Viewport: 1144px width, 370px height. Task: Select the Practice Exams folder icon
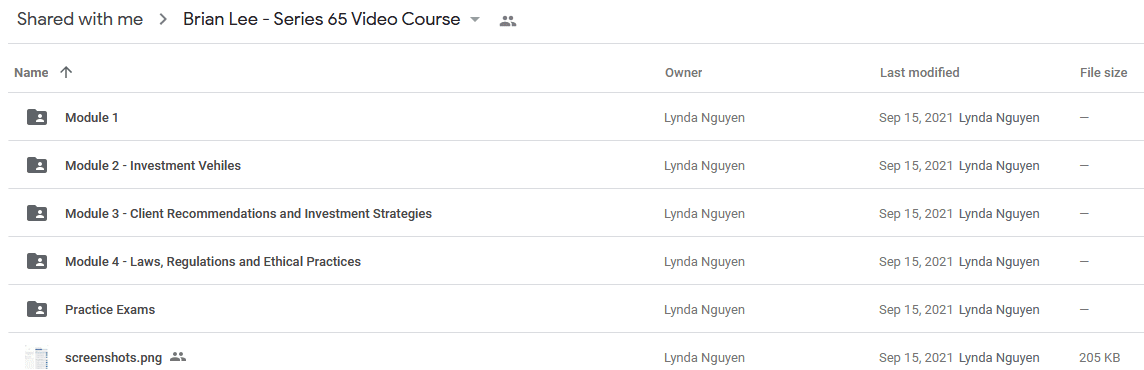click(37, 309)
